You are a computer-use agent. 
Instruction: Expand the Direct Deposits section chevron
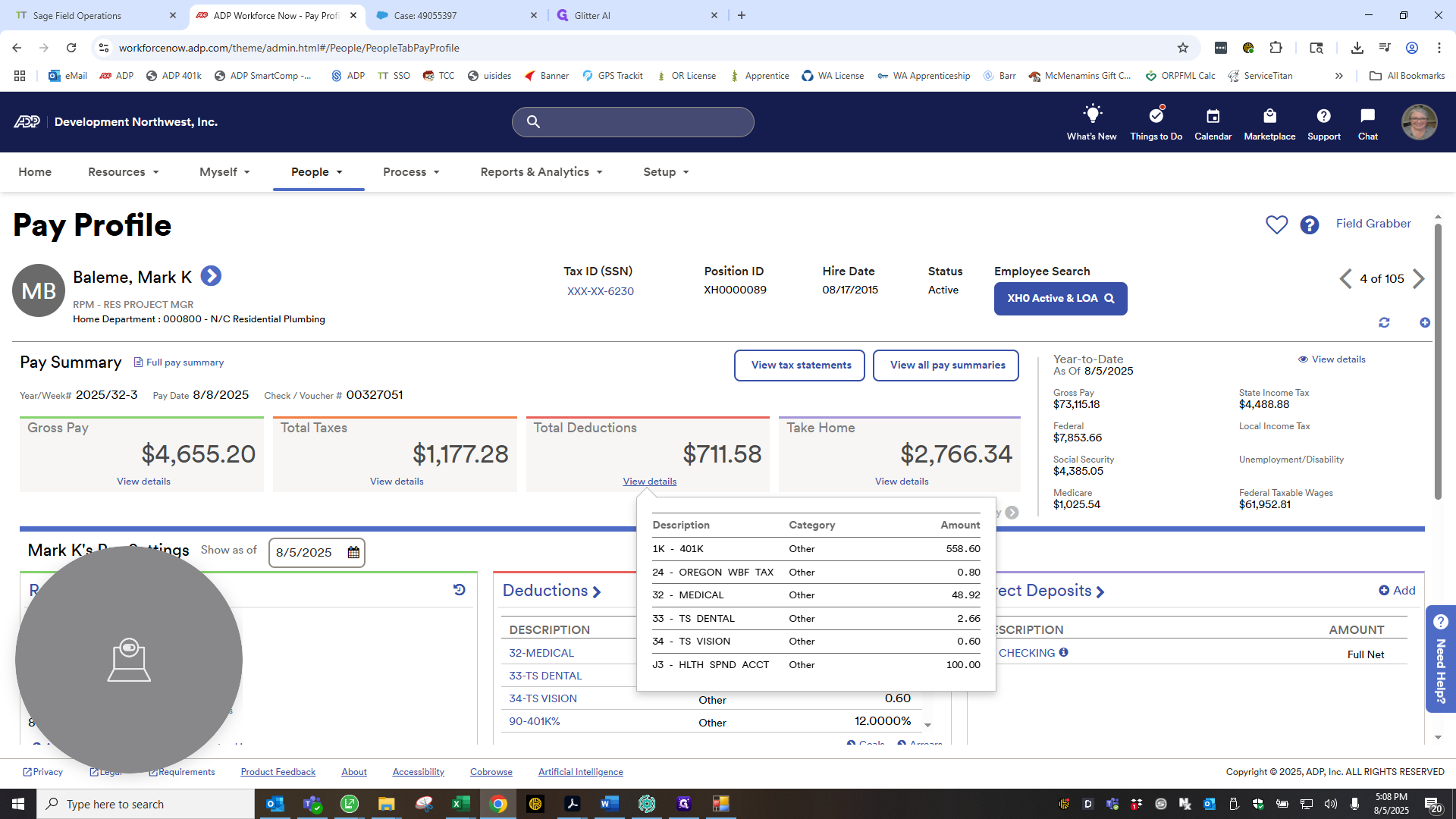pyautogui.click(x=1100, y=592)
